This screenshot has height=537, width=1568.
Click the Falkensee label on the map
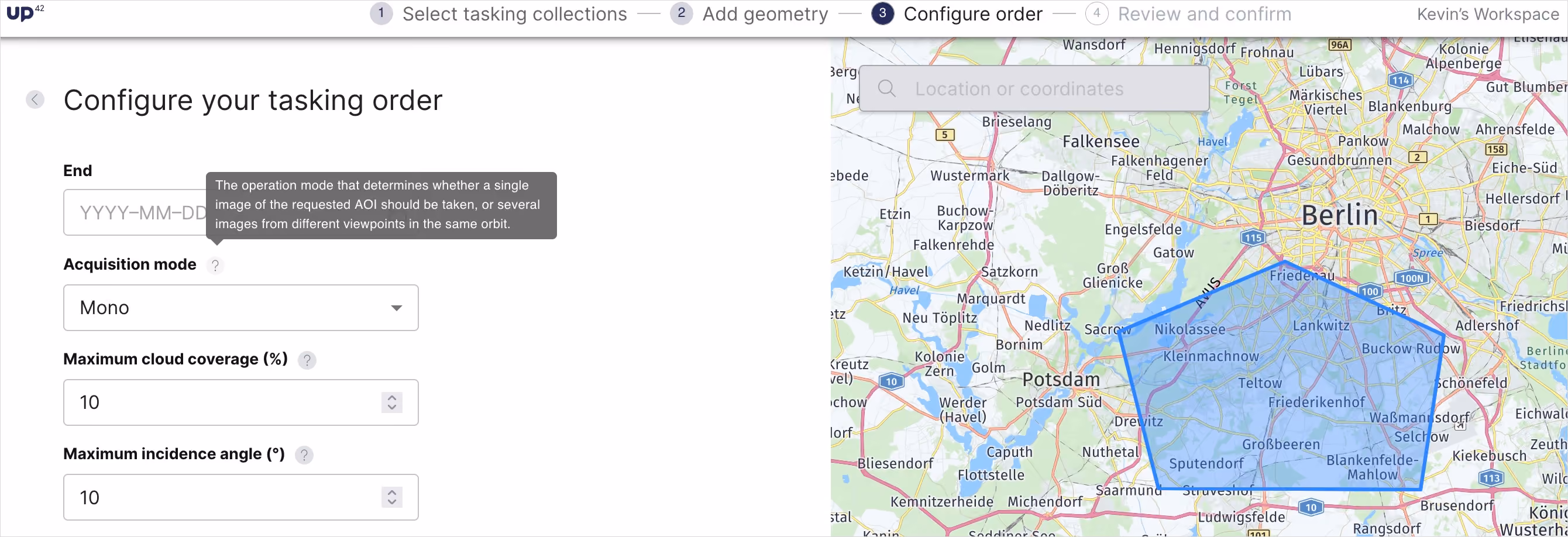(x=1101, y=141)
